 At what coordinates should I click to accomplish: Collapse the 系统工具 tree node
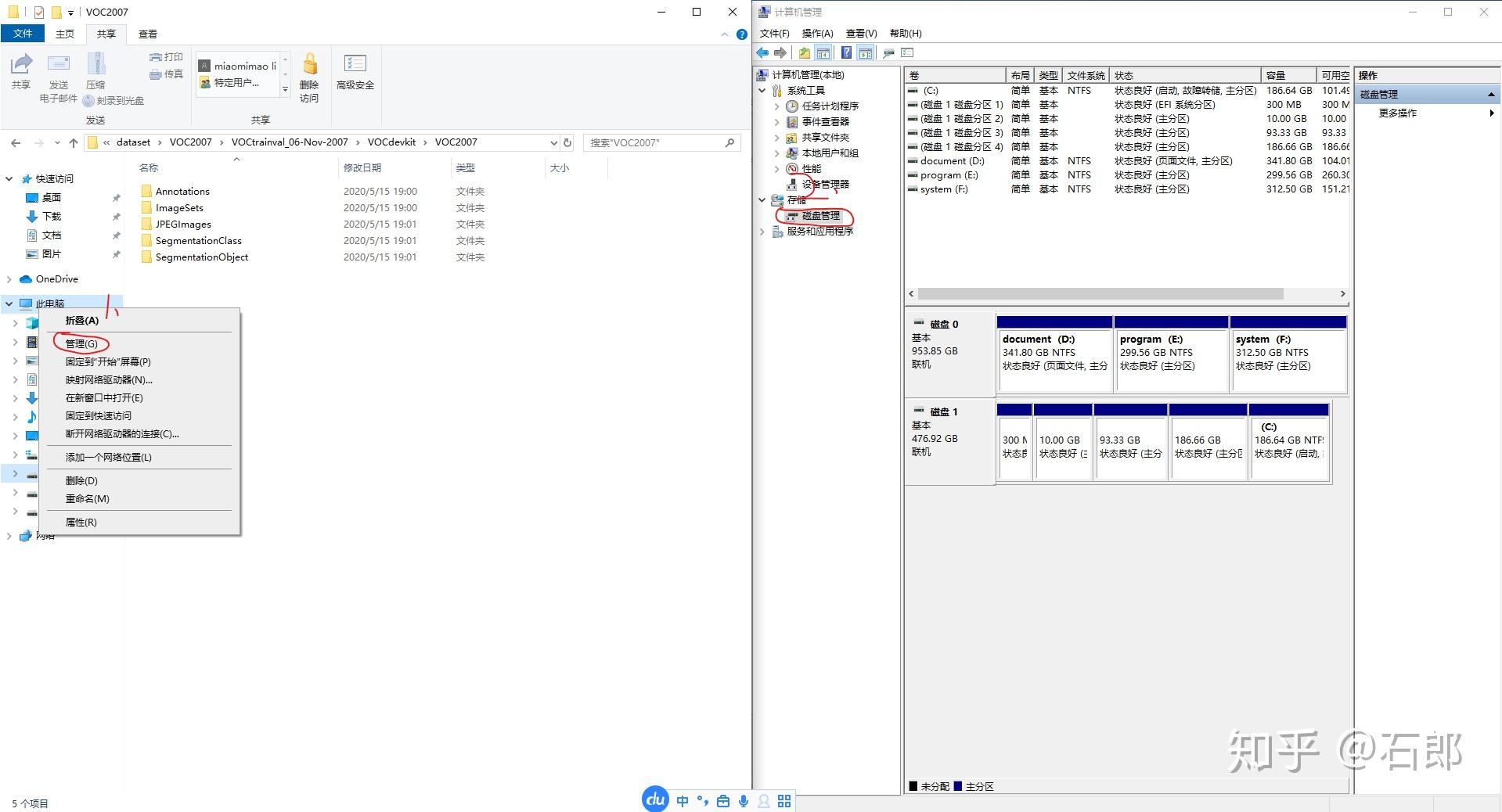pos(762,91)
